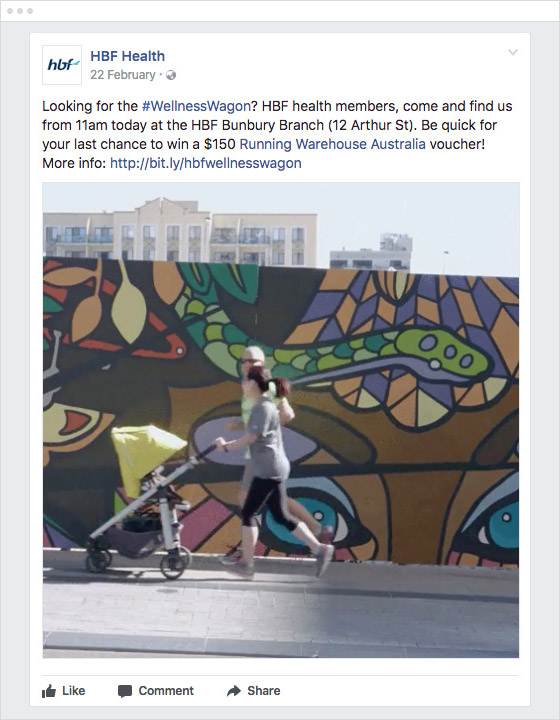Viewport: 560px width, 720px height.
Task: Click the Like button label
Action: (73, 691)
